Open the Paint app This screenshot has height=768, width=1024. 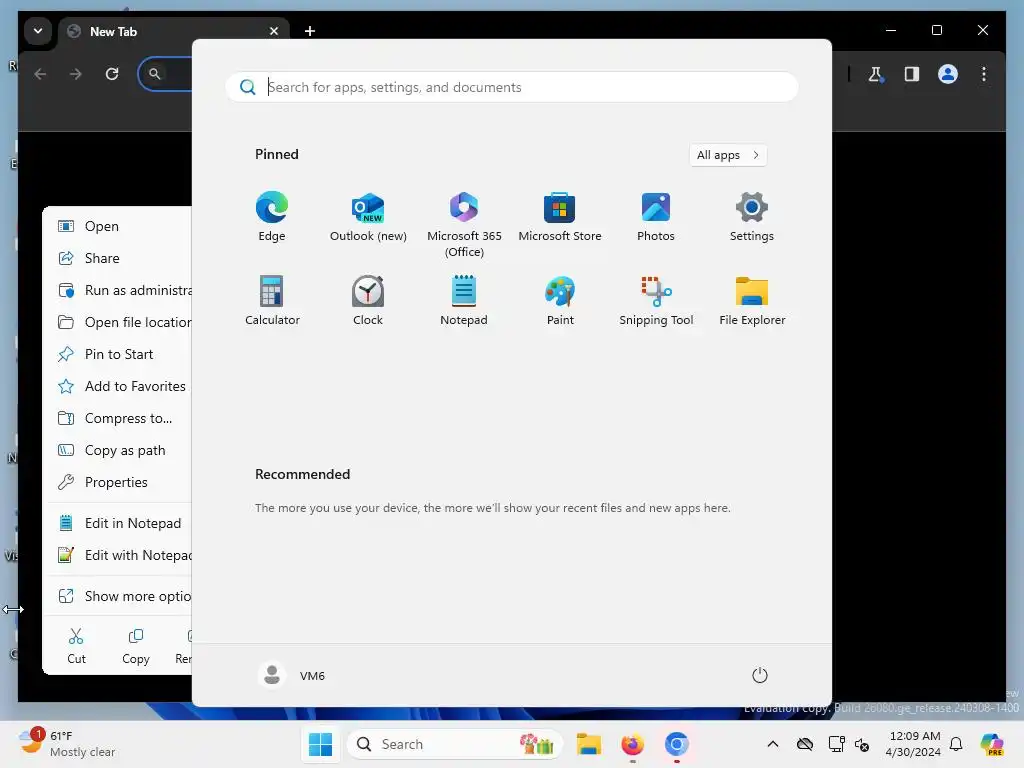(560, 301)
